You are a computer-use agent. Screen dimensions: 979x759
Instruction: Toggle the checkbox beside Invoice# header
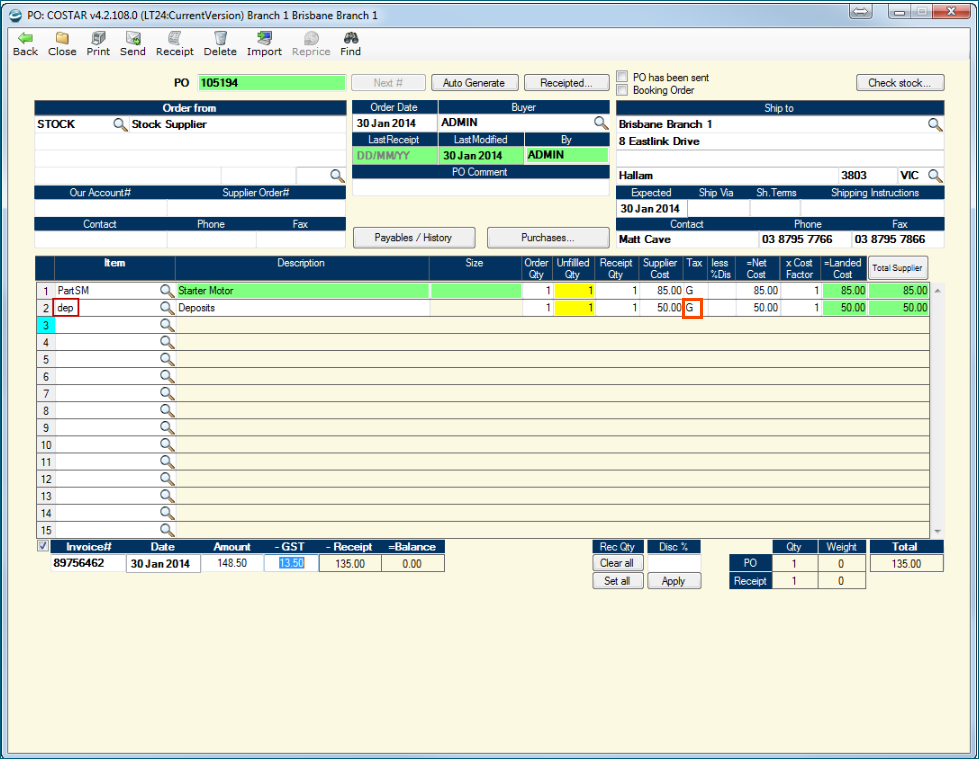coord(42,546)
